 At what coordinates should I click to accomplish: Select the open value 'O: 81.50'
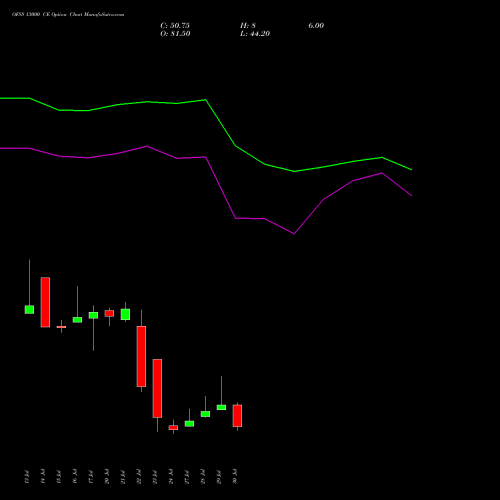click(x=175, y=34)
